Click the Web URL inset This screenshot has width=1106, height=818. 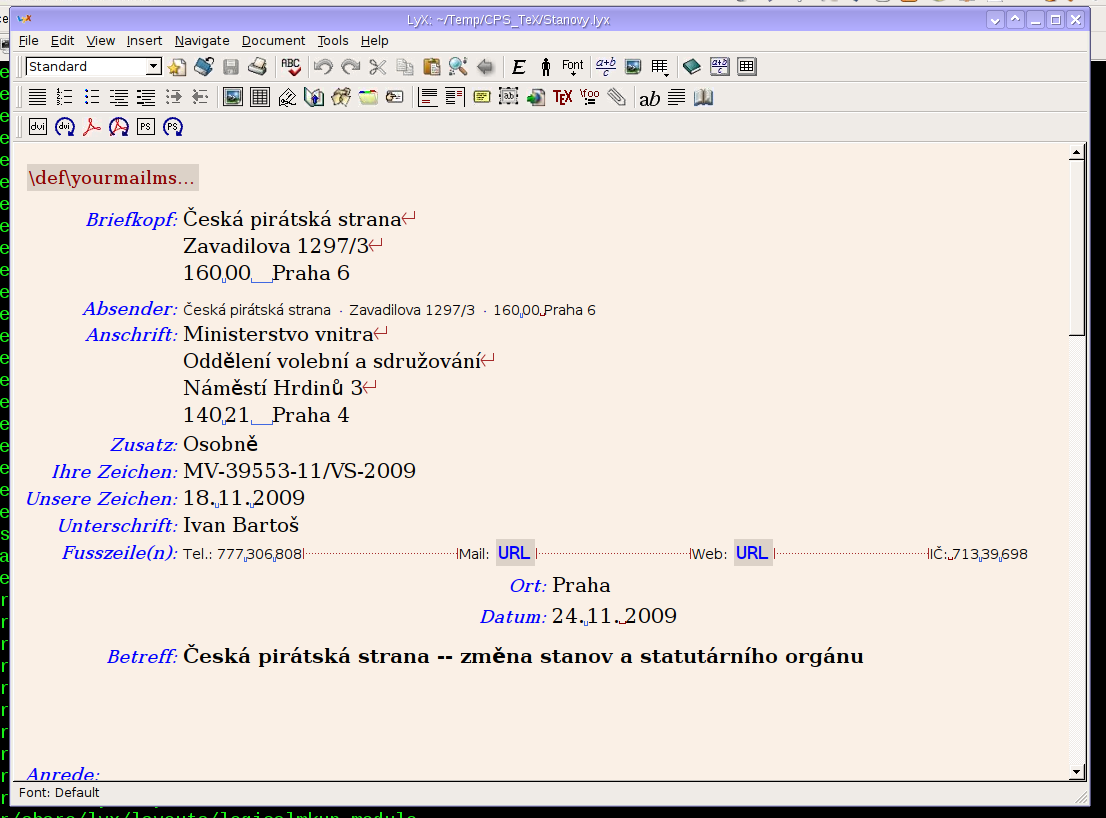[753, 554]
